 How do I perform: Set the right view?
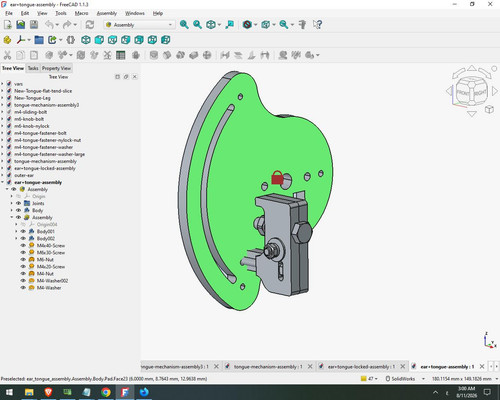click(x=126, y=40)
